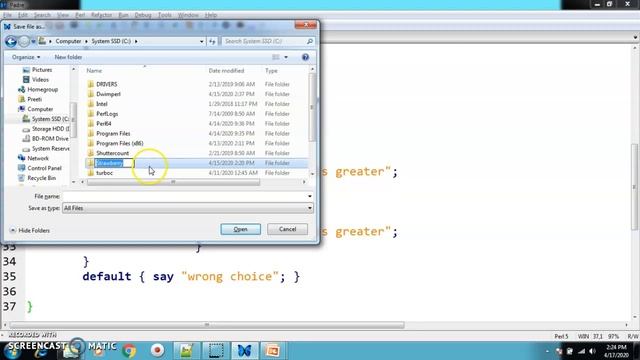
Task: Select BD-ROM Drive in navigation pane
Action: coord(45,138)
